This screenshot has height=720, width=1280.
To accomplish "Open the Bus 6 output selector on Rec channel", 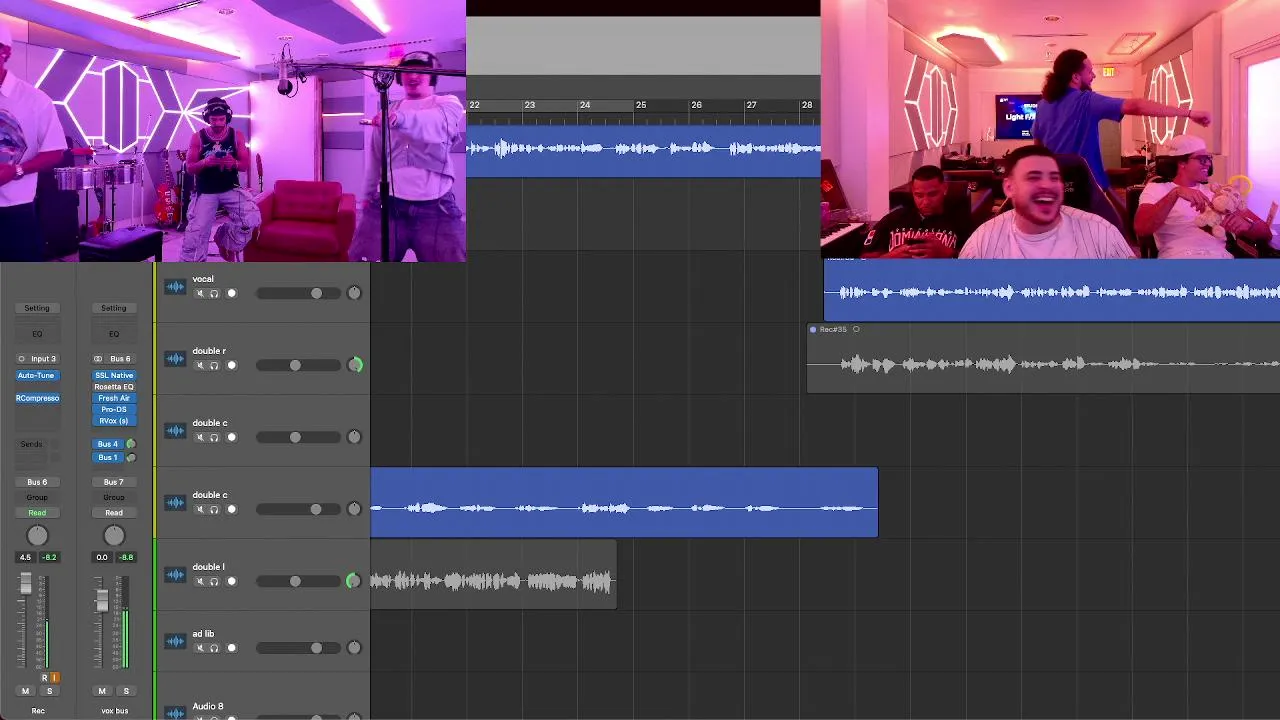I will click(37, 482).
